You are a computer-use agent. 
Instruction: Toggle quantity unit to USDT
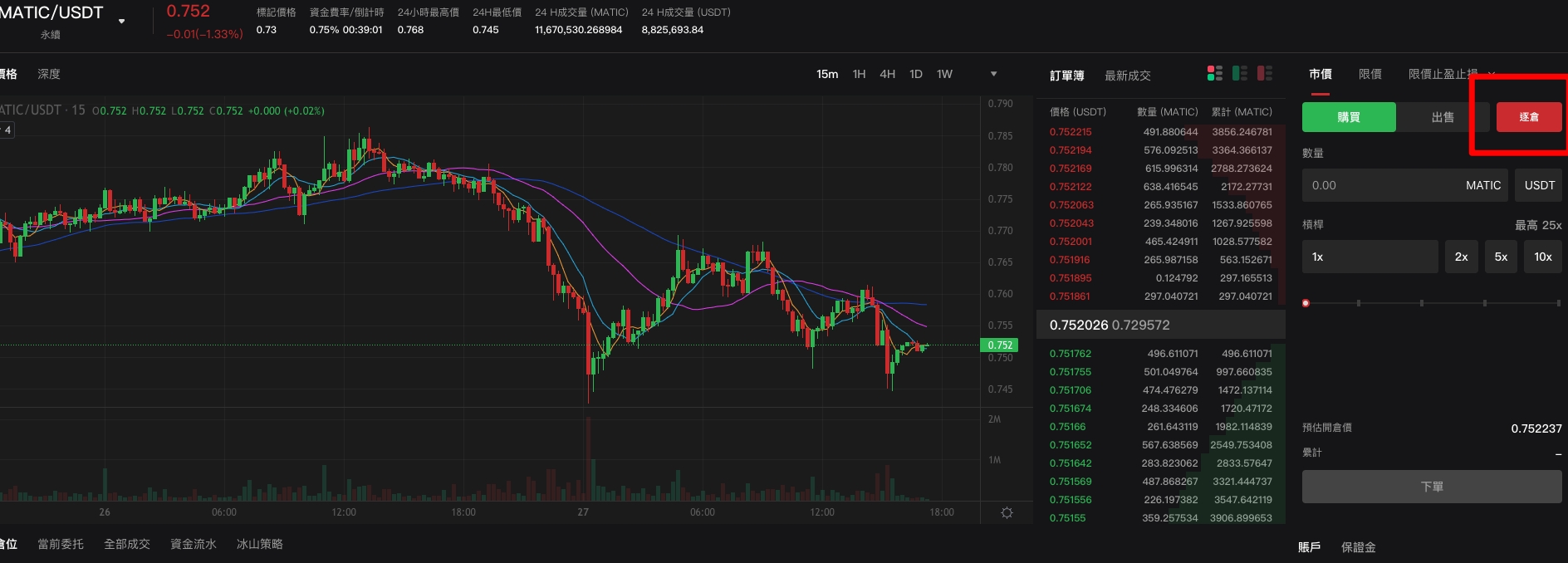tap(1539, 185)
